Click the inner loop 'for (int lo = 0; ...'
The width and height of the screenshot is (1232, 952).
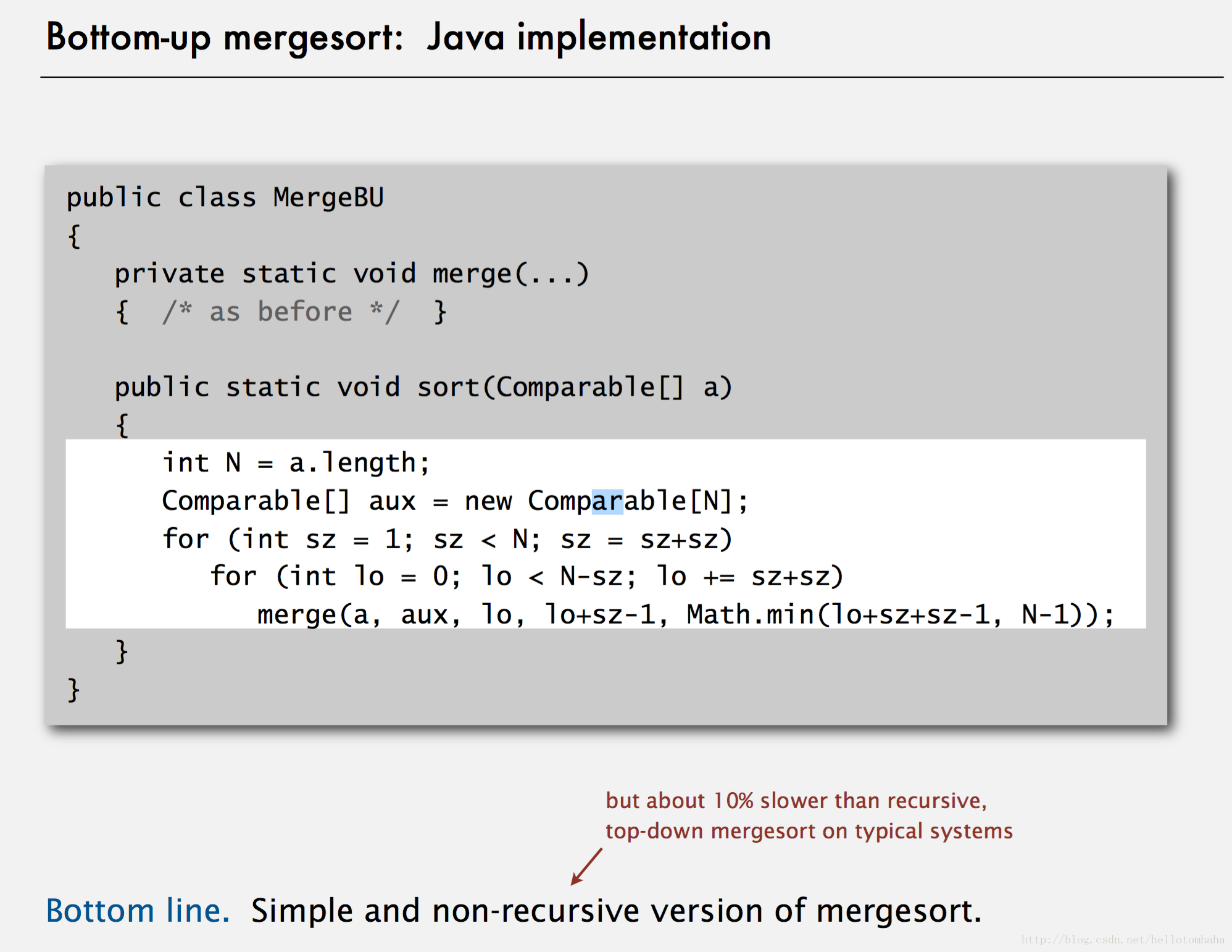pos(527,577)
